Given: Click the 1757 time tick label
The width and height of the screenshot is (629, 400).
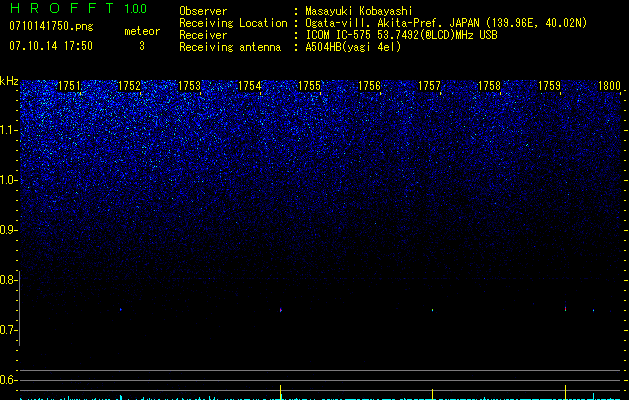Looking at the screenshot, I should 429,86.
